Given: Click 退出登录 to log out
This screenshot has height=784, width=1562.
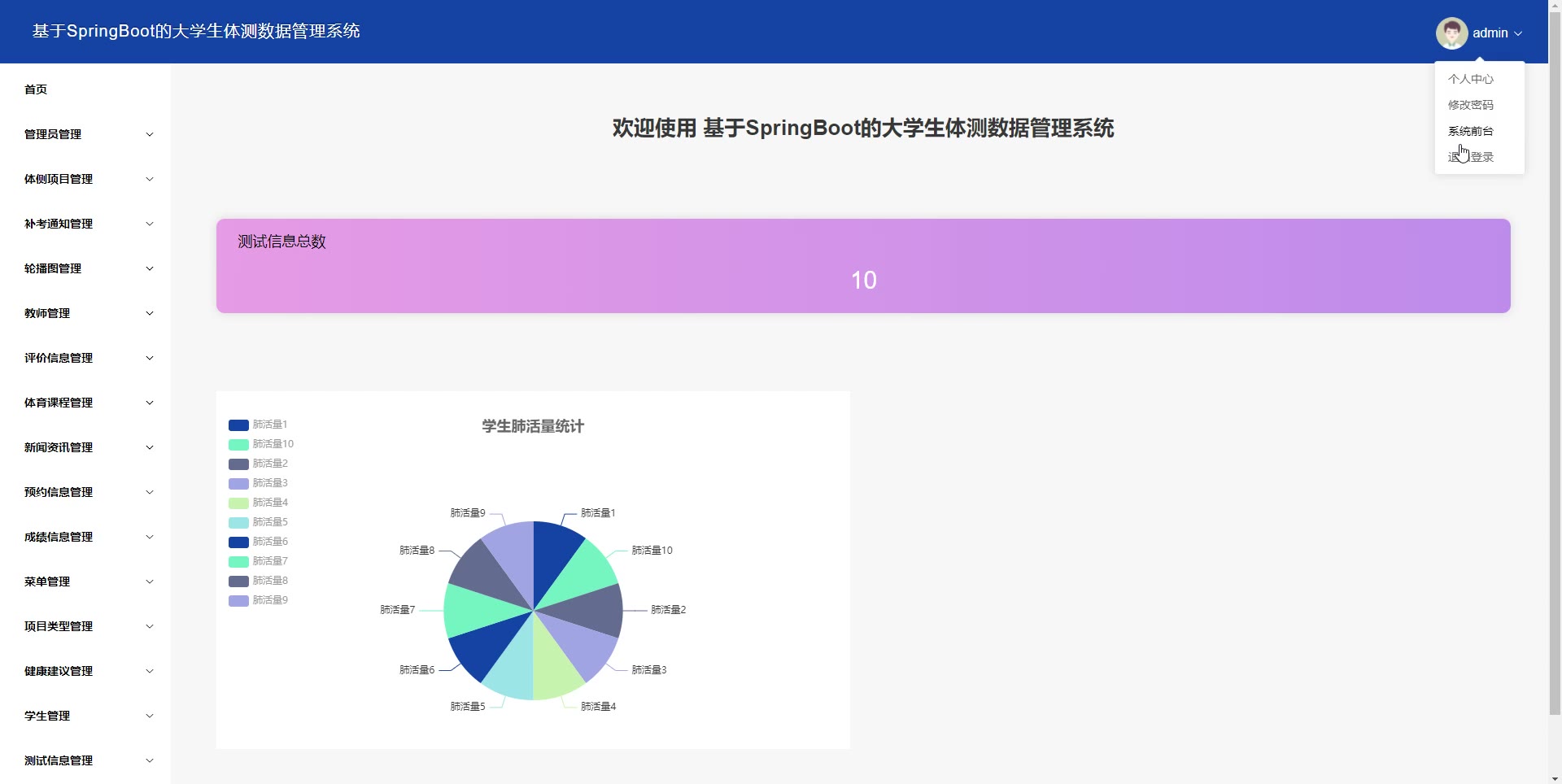Looking at the screenshot, I should (1470, 157).
